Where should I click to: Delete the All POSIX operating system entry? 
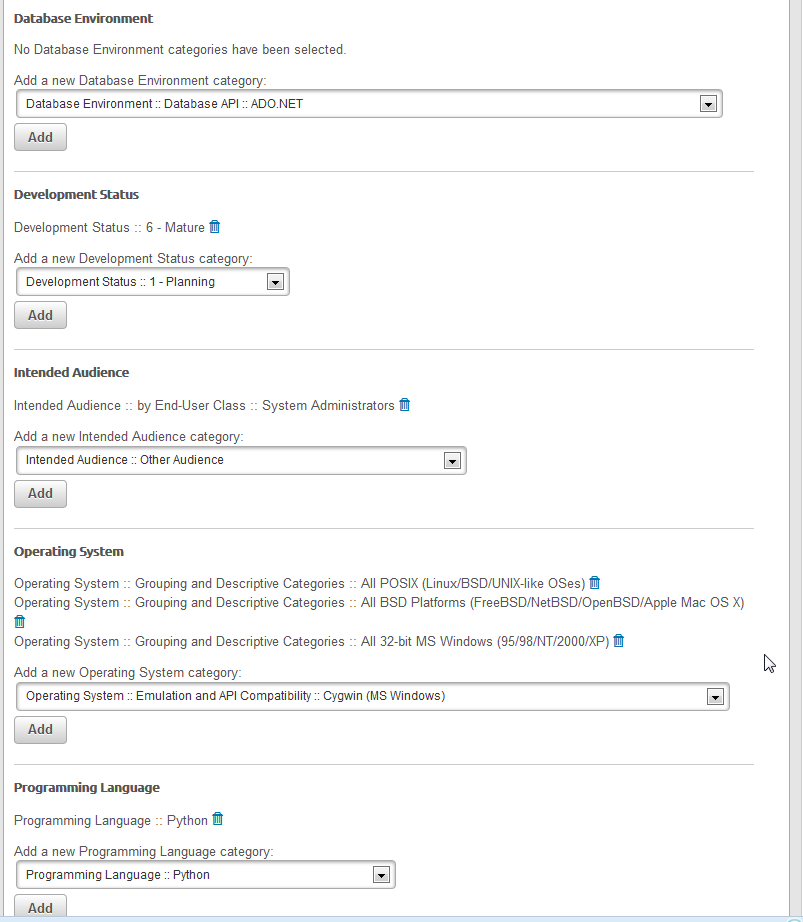pos(595,583)
